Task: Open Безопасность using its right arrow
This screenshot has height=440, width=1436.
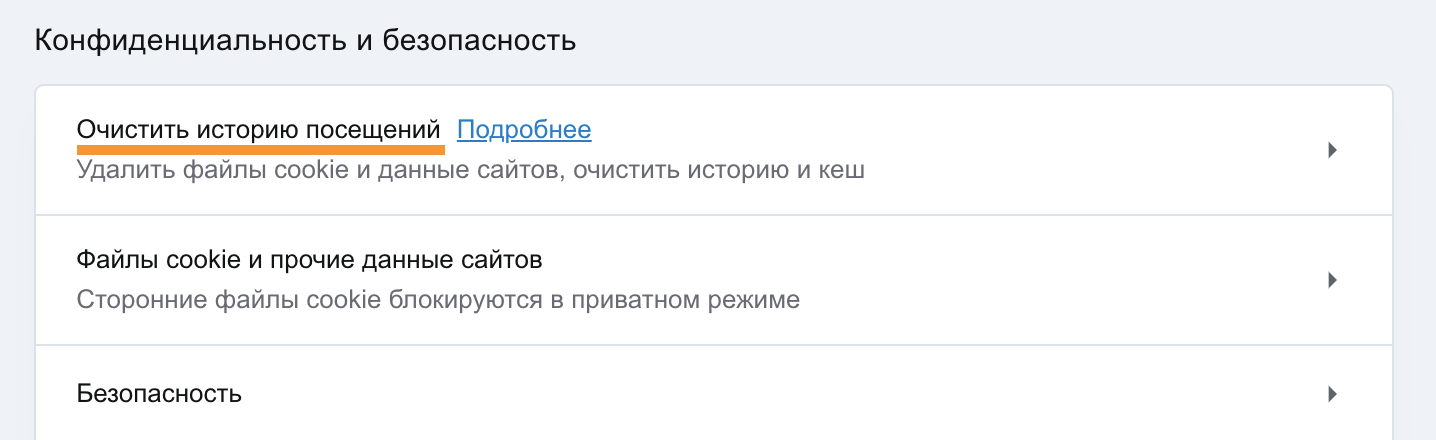Action: (1332, 394)
